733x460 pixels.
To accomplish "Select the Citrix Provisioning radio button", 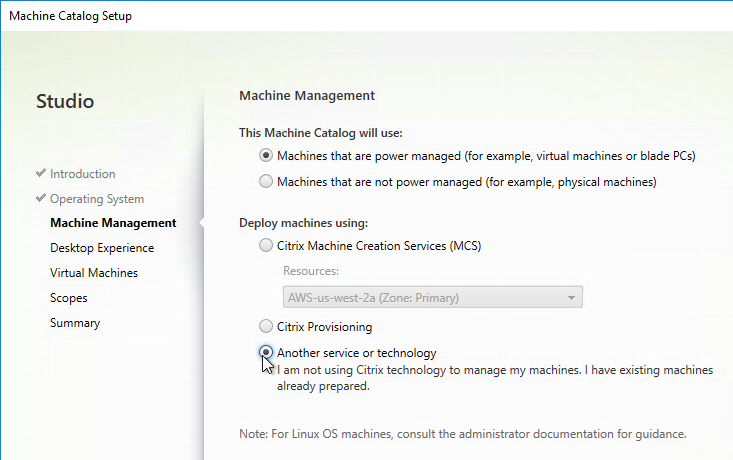I will pyautogui.click(x=266, y=326).
